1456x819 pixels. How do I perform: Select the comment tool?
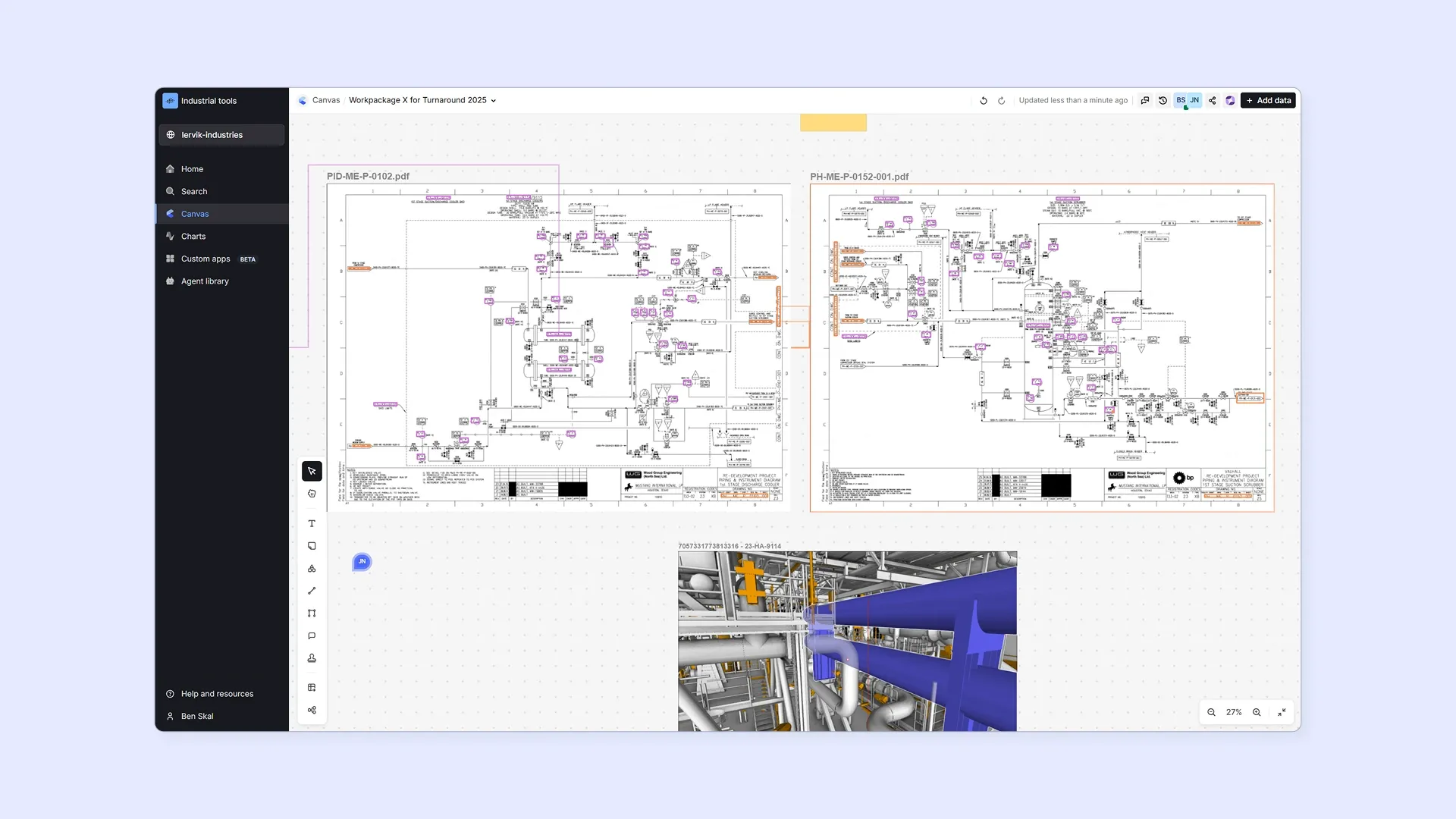(x=312, y=636)
